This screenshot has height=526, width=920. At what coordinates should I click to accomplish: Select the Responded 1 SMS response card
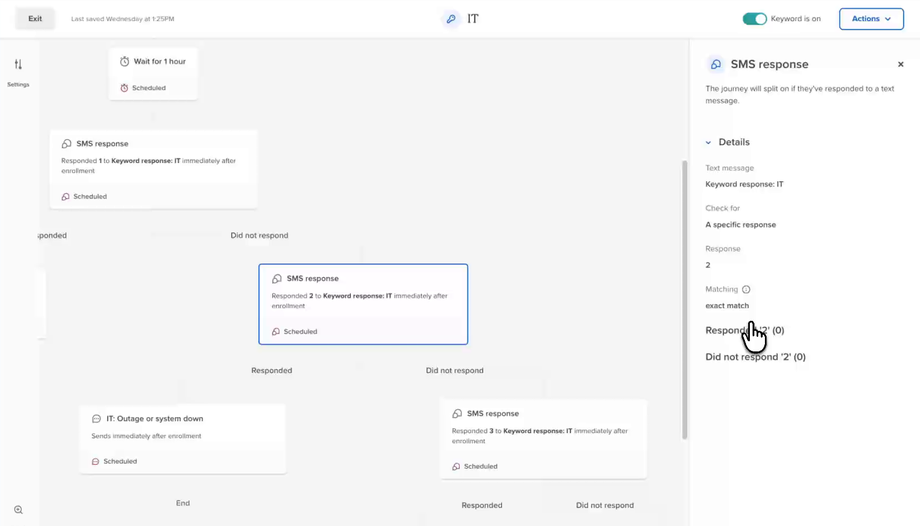[154, 170]
